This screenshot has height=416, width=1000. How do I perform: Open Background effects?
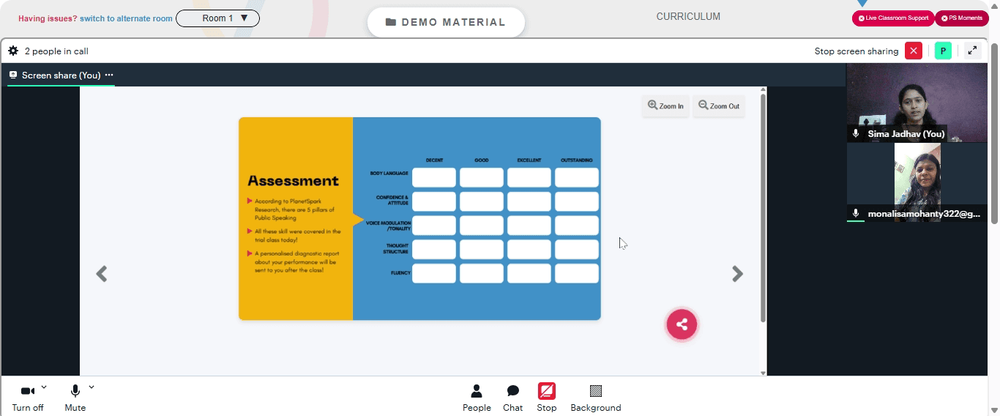(596, 398)
